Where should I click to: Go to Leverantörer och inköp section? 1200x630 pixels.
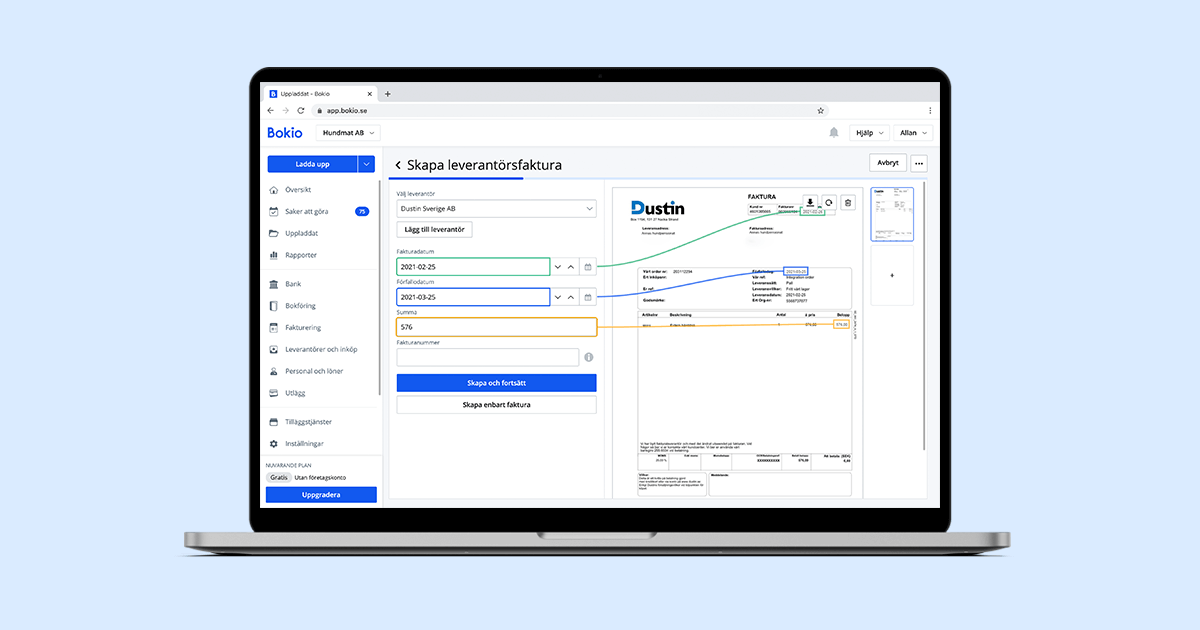pyautogui.click(x=320, y=349)
